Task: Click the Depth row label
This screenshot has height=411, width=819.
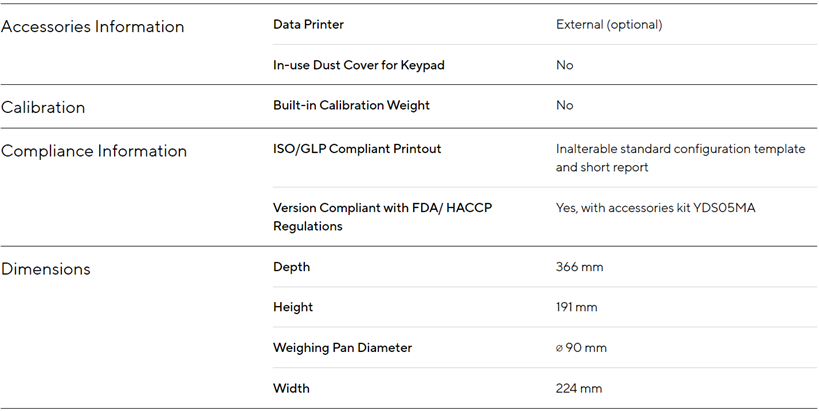Action: pos(292,267)
